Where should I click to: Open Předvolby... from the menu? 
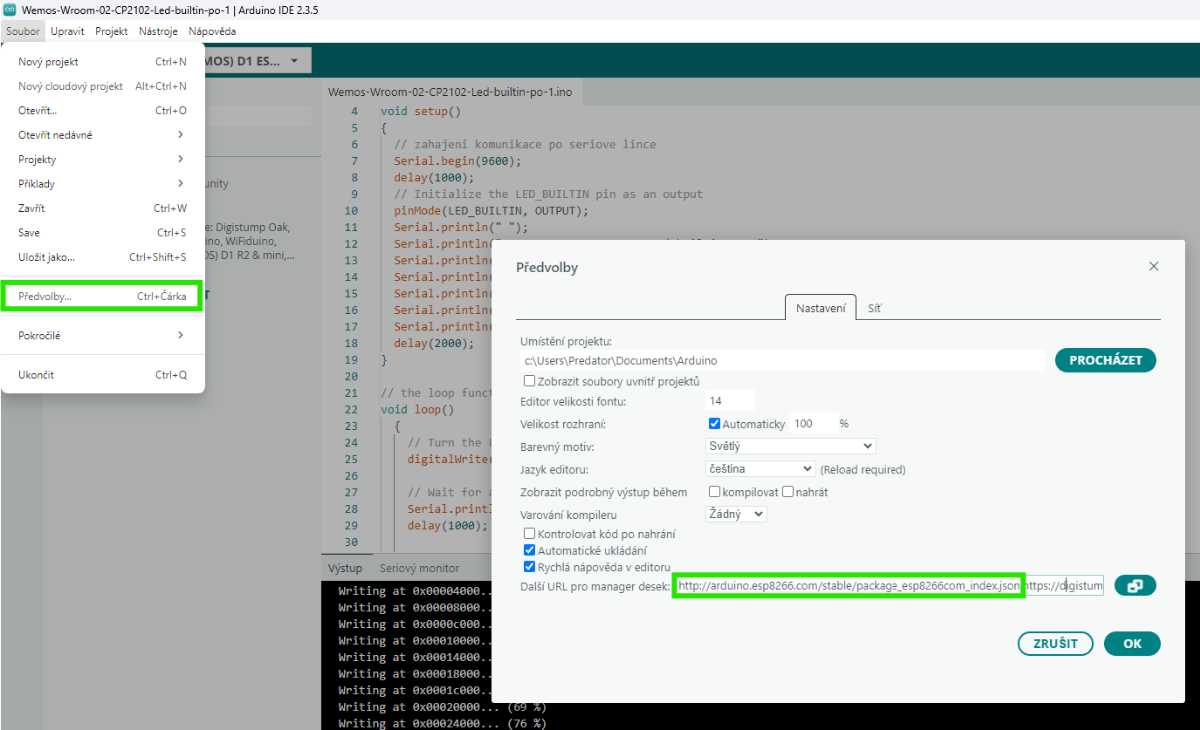point(103,296)
